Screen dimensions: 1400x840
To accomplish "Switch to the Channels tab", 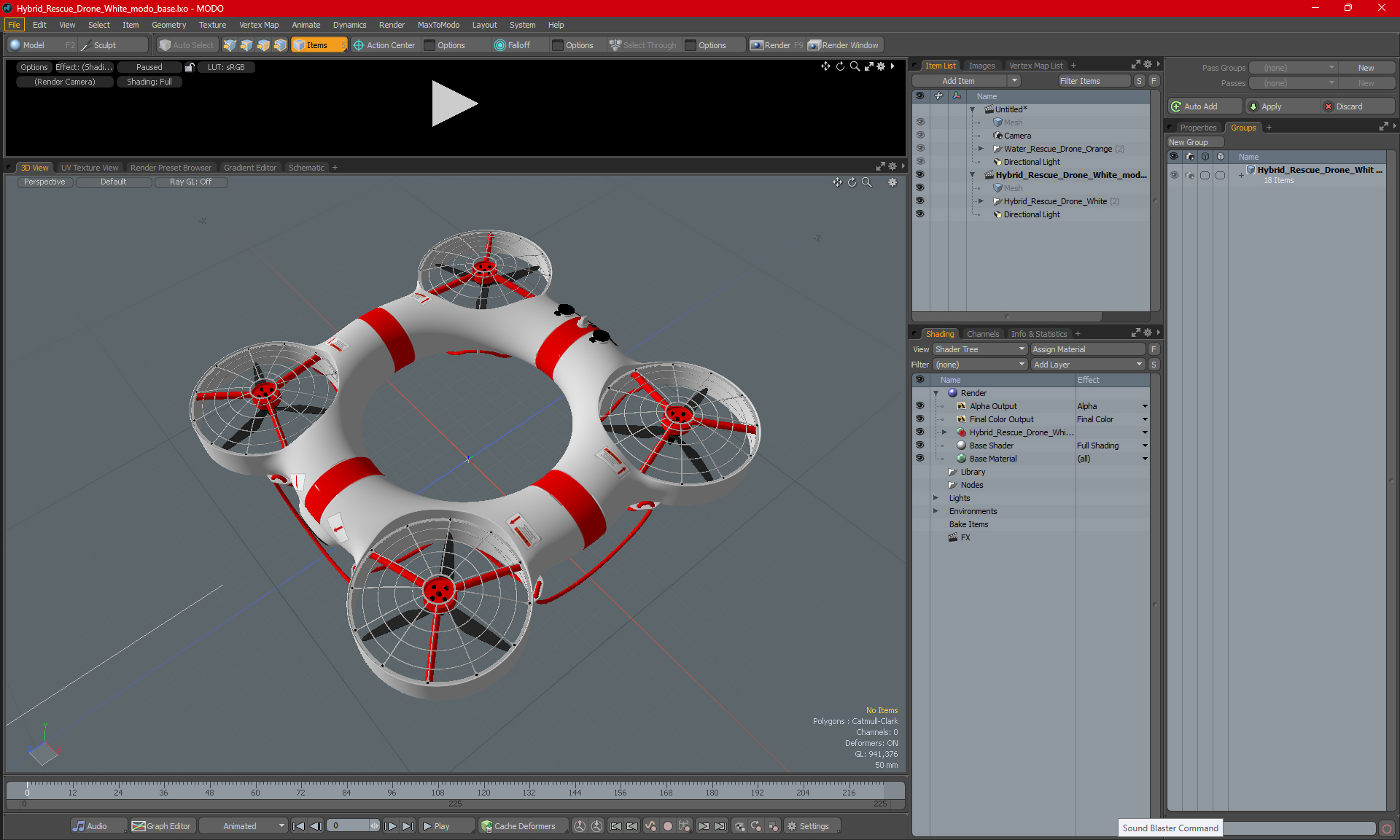I will pyautogui.click(x=982, y=334).
